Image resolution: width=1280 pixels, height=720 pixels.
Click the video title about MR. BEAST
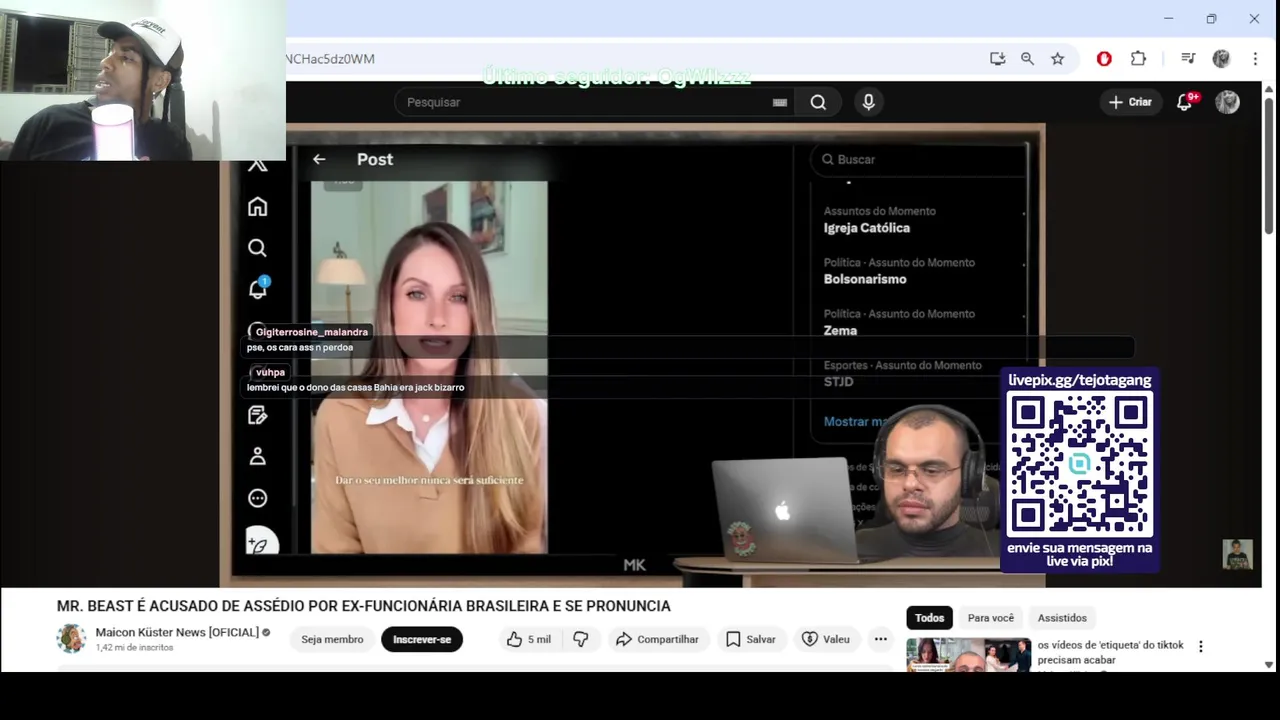pos(363,606)
